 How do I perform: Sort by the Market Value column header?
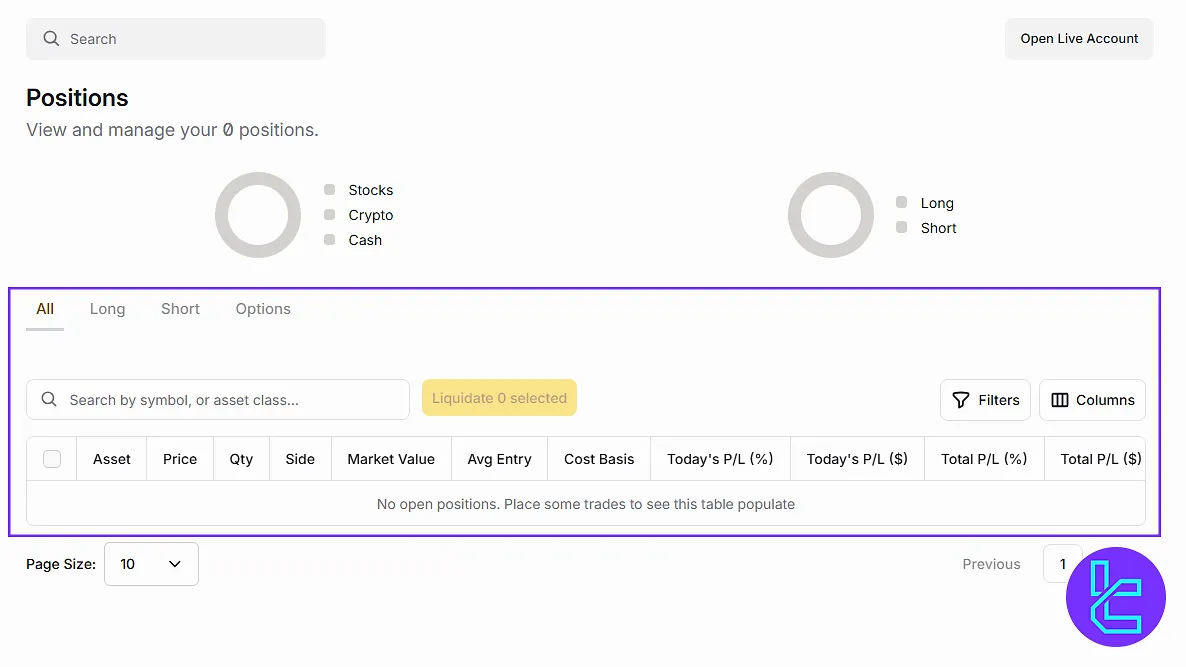[391, 459]
